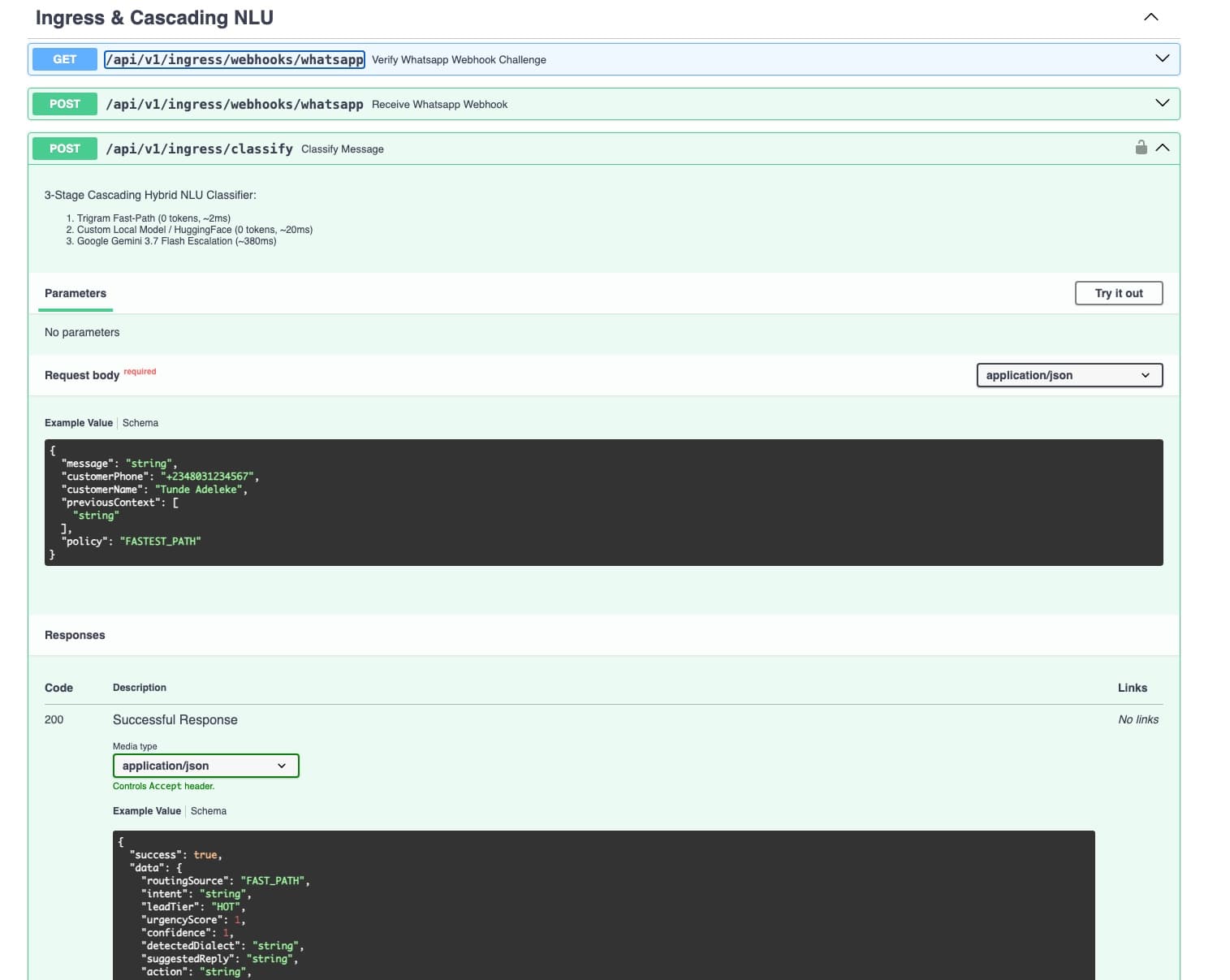
Task: Click the "Description" column header
Action: (140, 688)
